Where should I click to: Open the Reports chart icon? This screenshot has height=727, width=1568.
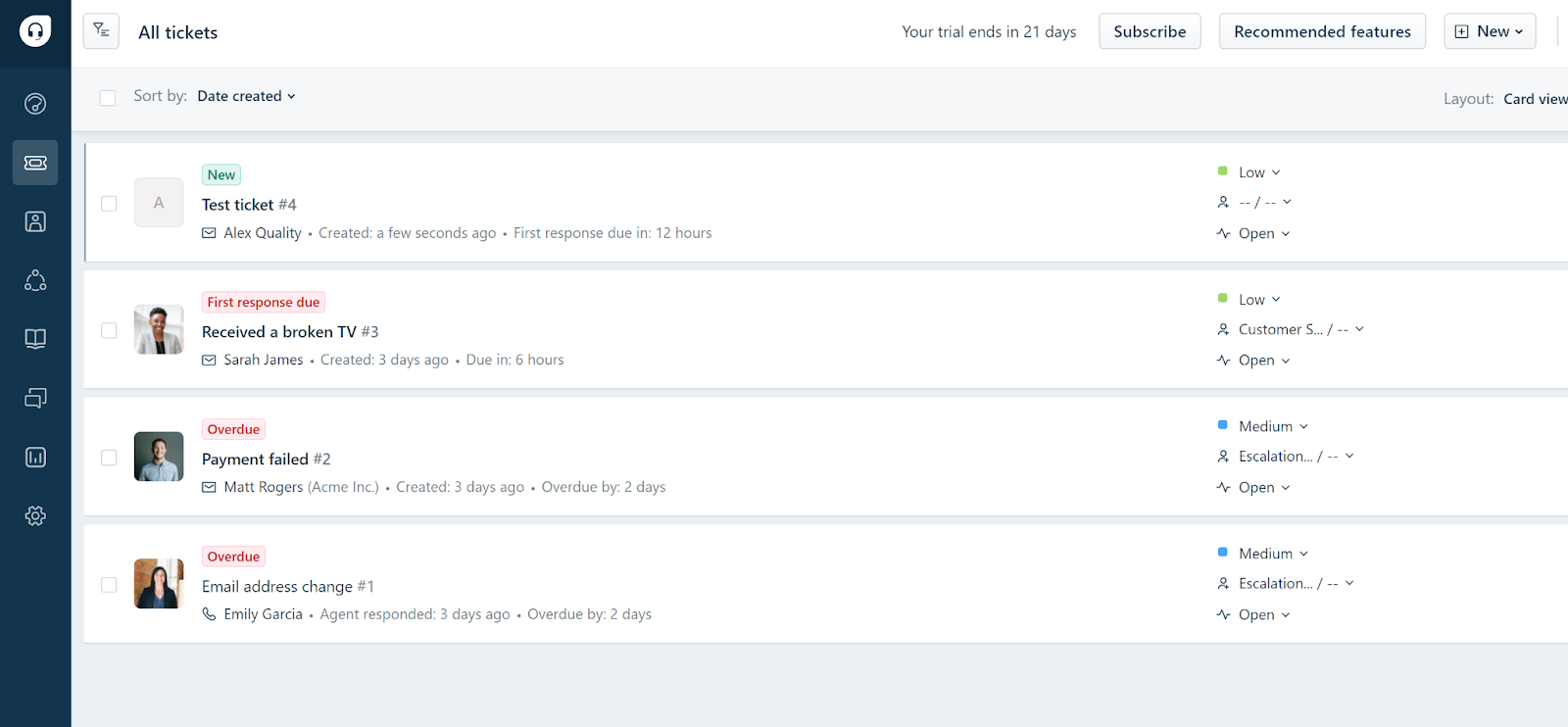35,457
